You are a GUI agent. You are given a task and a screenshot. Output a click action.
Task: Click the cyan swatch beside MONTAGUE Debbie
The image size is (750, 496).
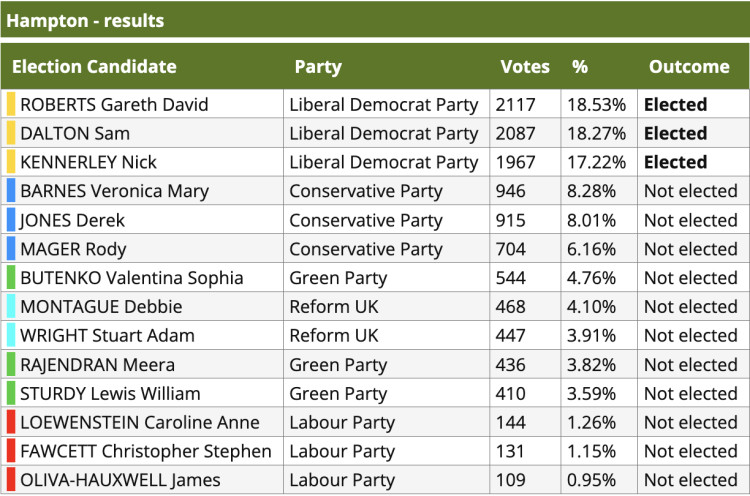11,307
